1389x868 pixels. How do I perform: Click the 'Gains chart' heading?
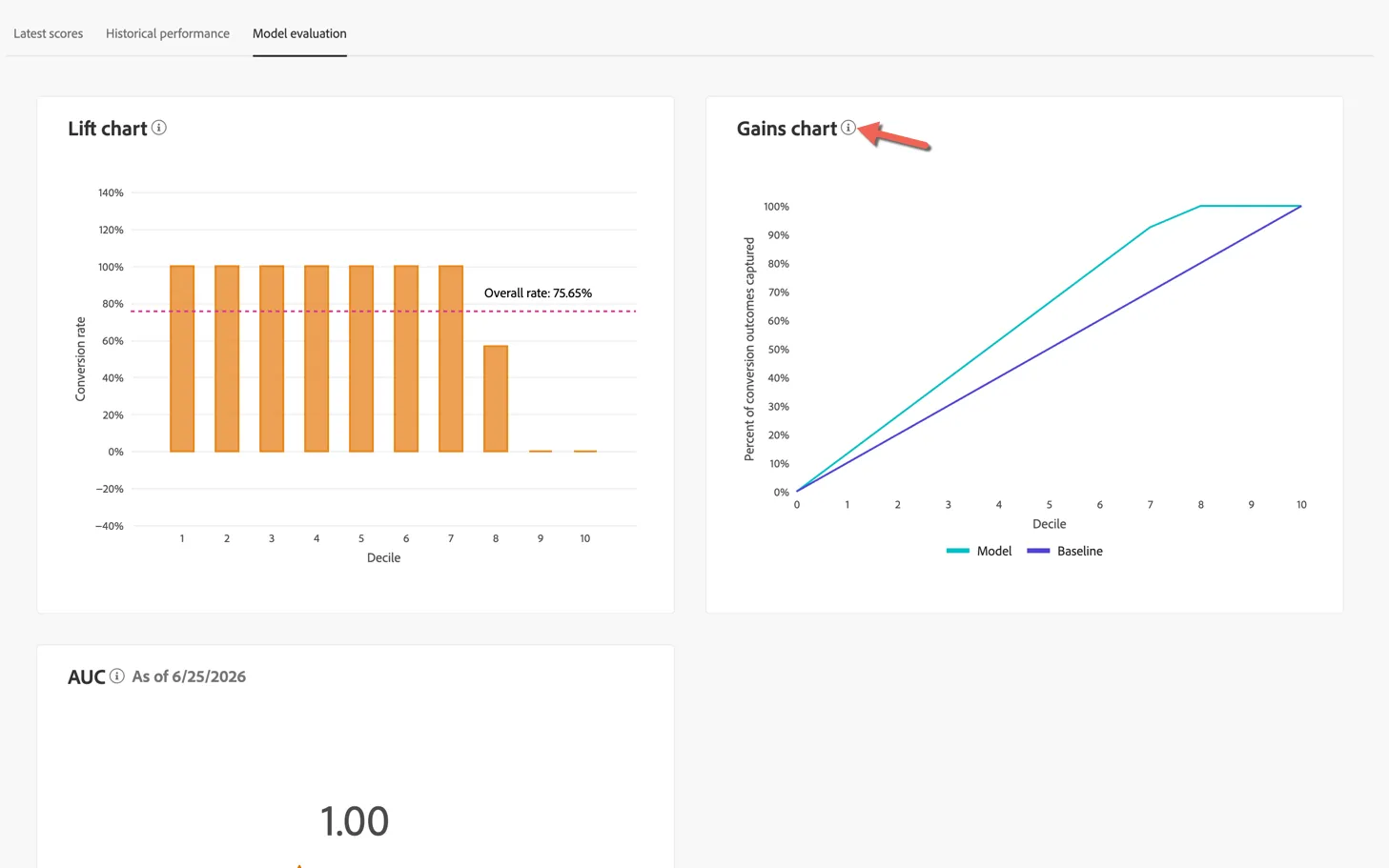786,129
